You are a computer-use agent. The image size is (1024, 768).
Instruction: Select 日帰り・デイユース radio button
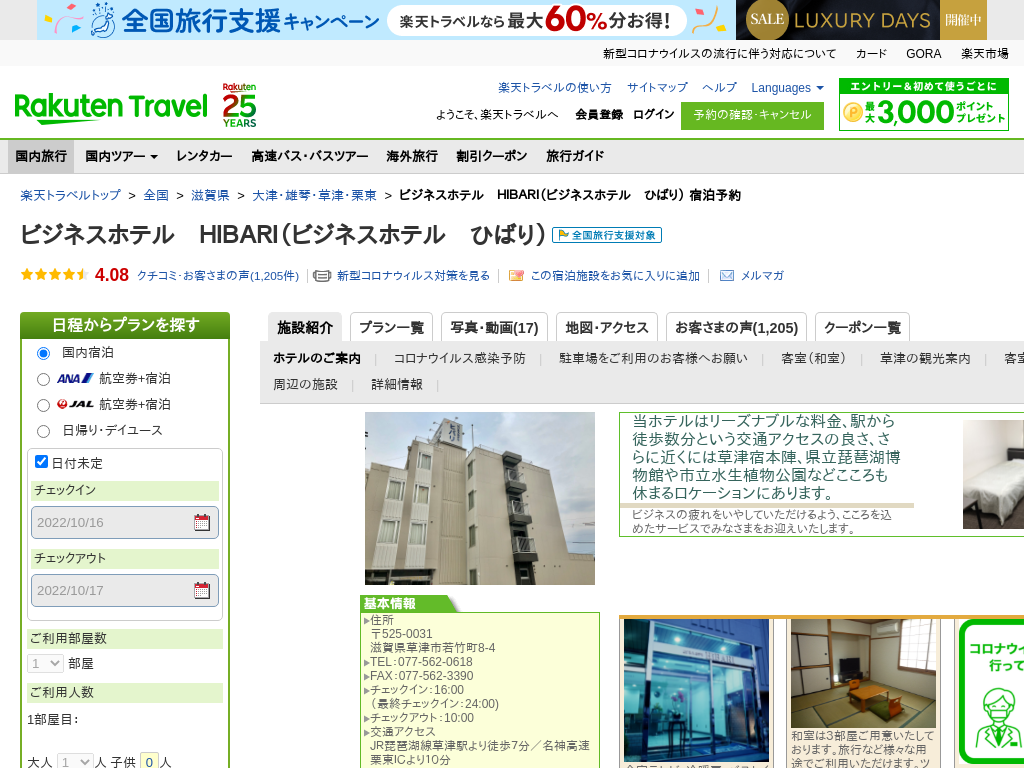43,431
